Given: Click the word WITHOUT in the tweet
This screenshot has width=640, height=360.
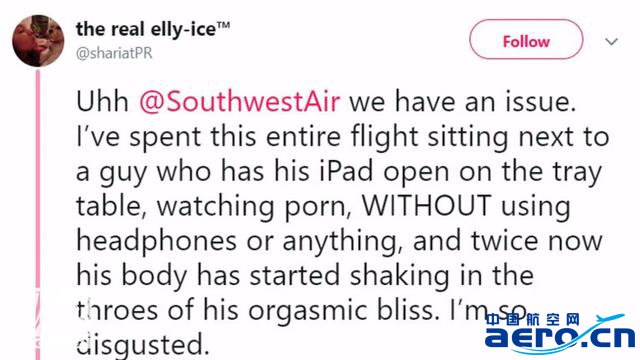Looking at the screenshot, I should (x=426, y=205).
